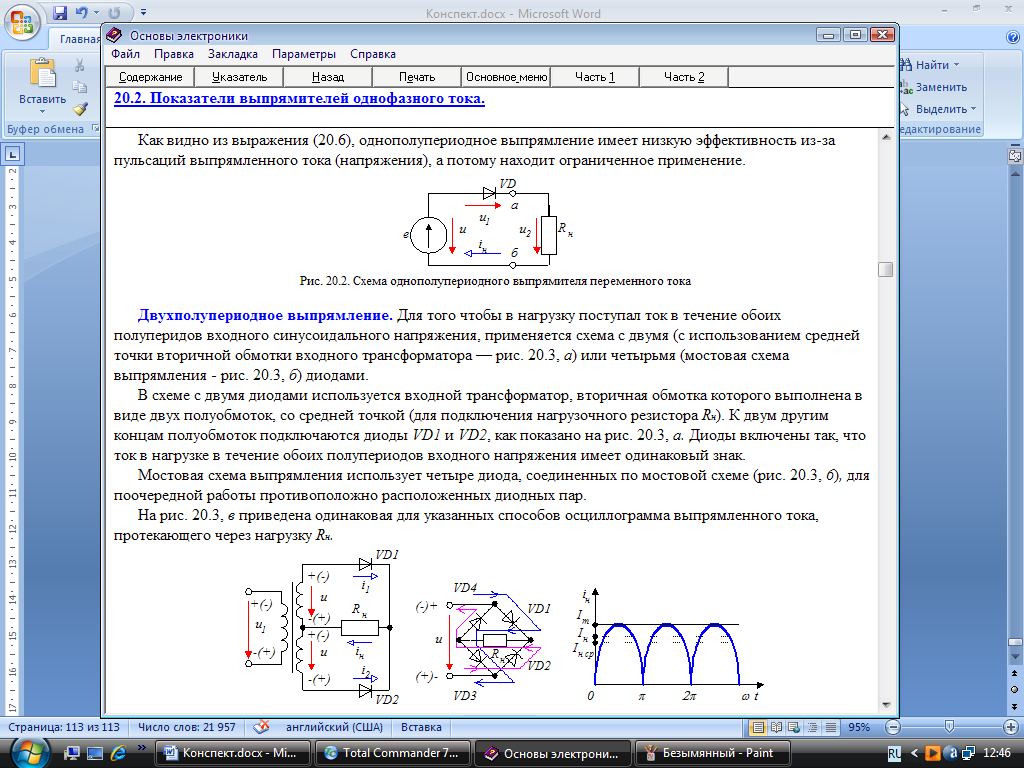Click the zoom out minus button
Screen dimensions: 1024x768
(893, 727)
